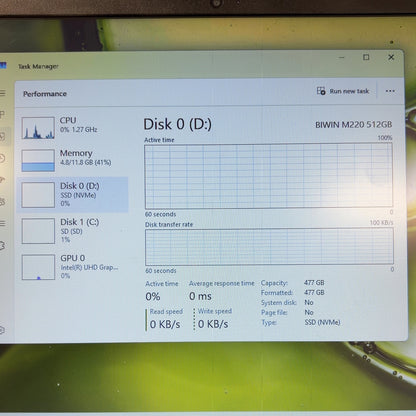The image size is (416, 416).
Task: Click the Run new task icon
Action: pyautogui.click(x=321, y=91)
